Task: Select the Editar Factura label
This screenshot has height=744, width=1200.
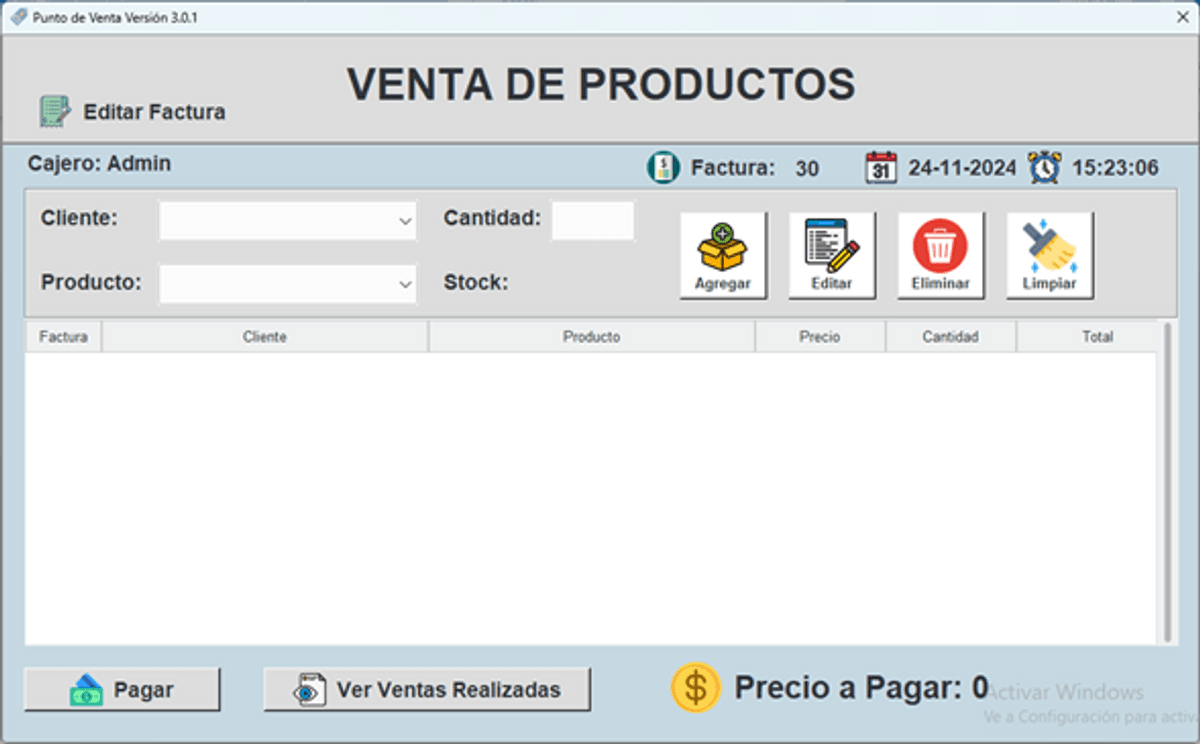Action: coord(154,112)
